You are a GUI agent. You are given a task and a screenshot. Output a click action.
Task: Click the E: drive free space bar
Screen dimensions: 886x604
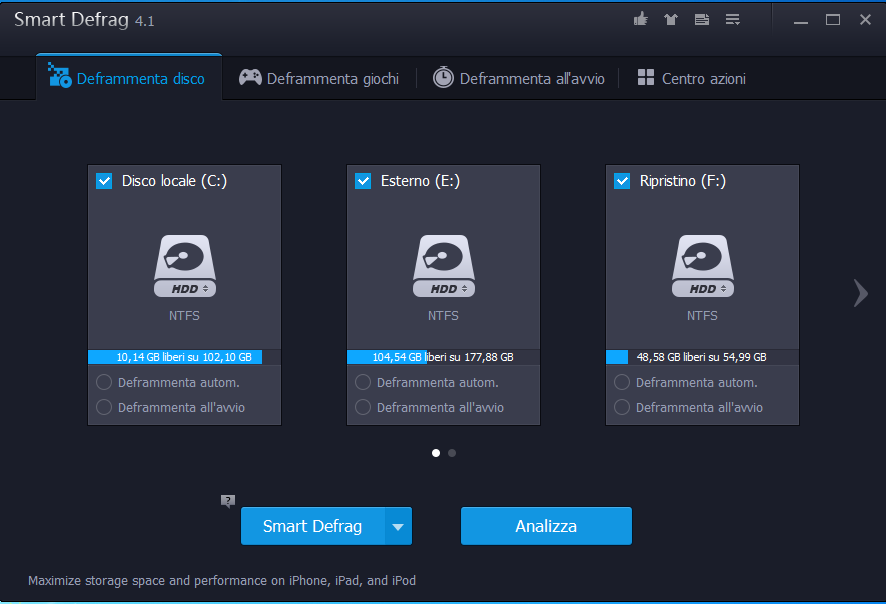(x=444, y=357)
